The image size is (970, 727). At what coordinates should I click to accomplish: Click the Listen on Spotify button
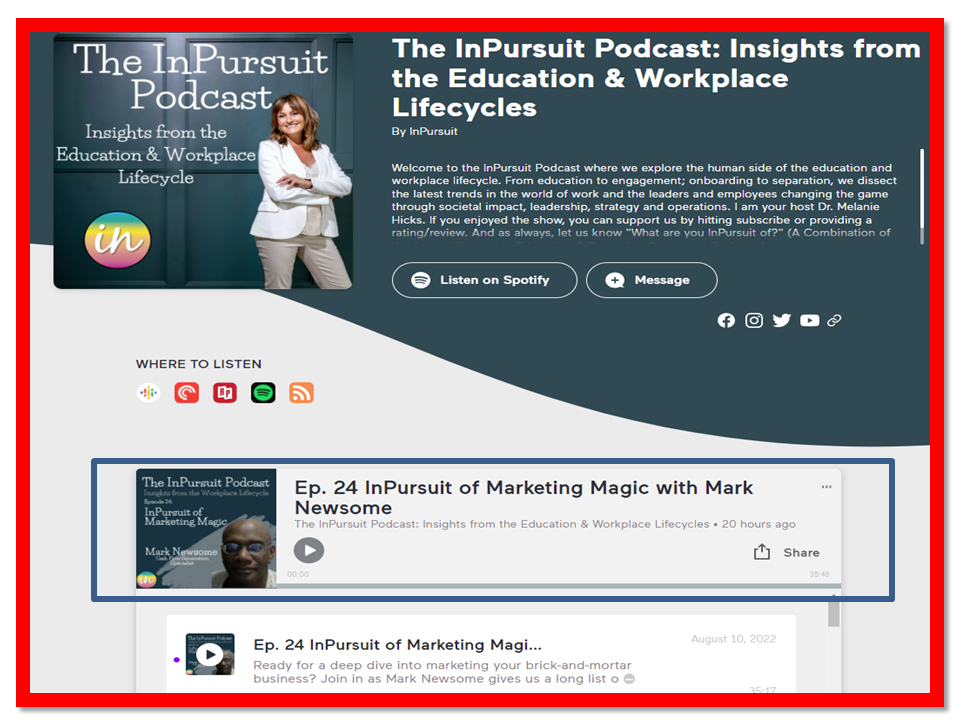(x=484, y=280)
